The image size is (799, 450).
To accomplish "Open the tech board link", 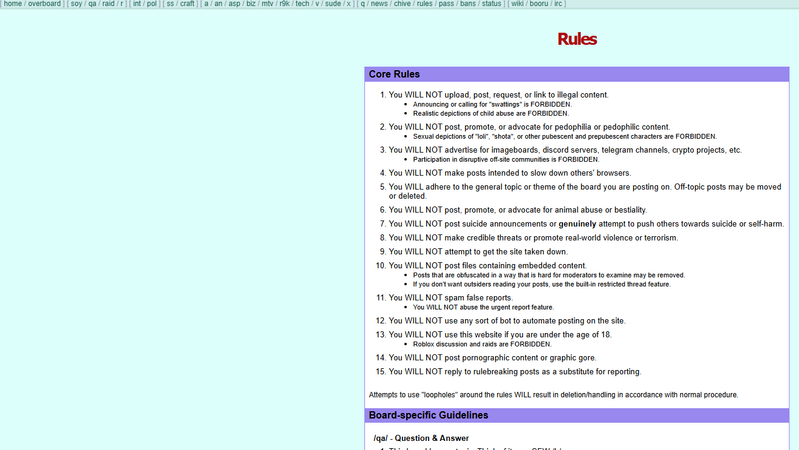I will 303,4.
